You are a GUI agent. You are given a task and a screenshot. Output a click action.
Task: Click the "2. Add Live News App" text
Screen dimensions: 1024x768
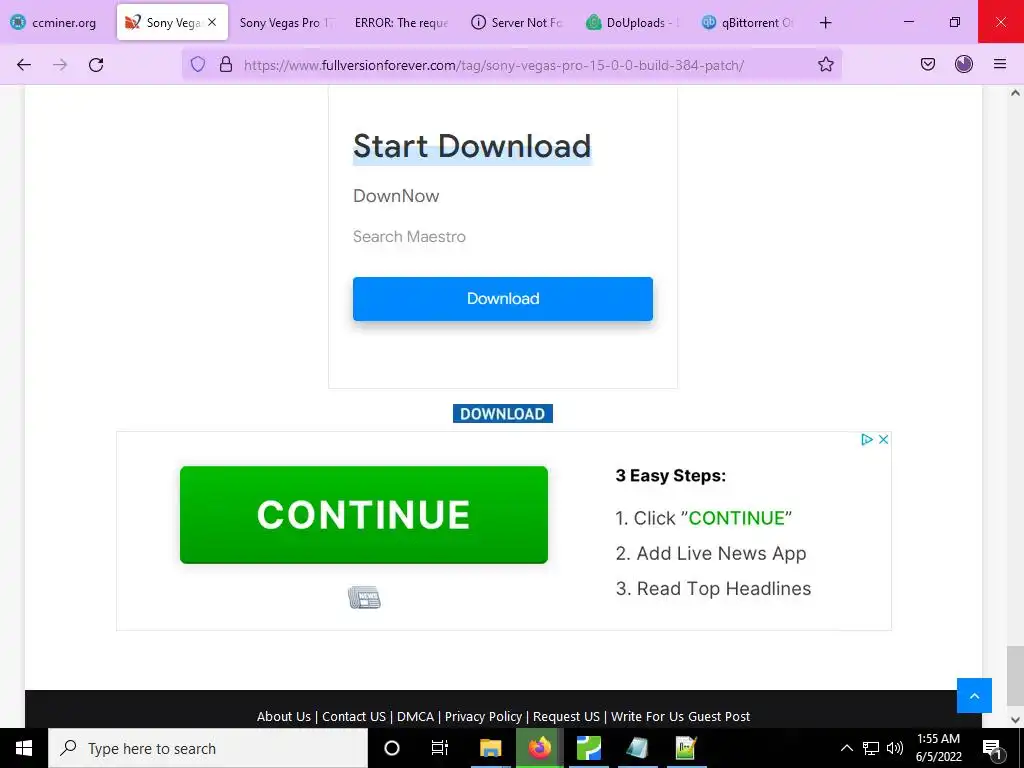pyautogui.click(x=711, y=553)
